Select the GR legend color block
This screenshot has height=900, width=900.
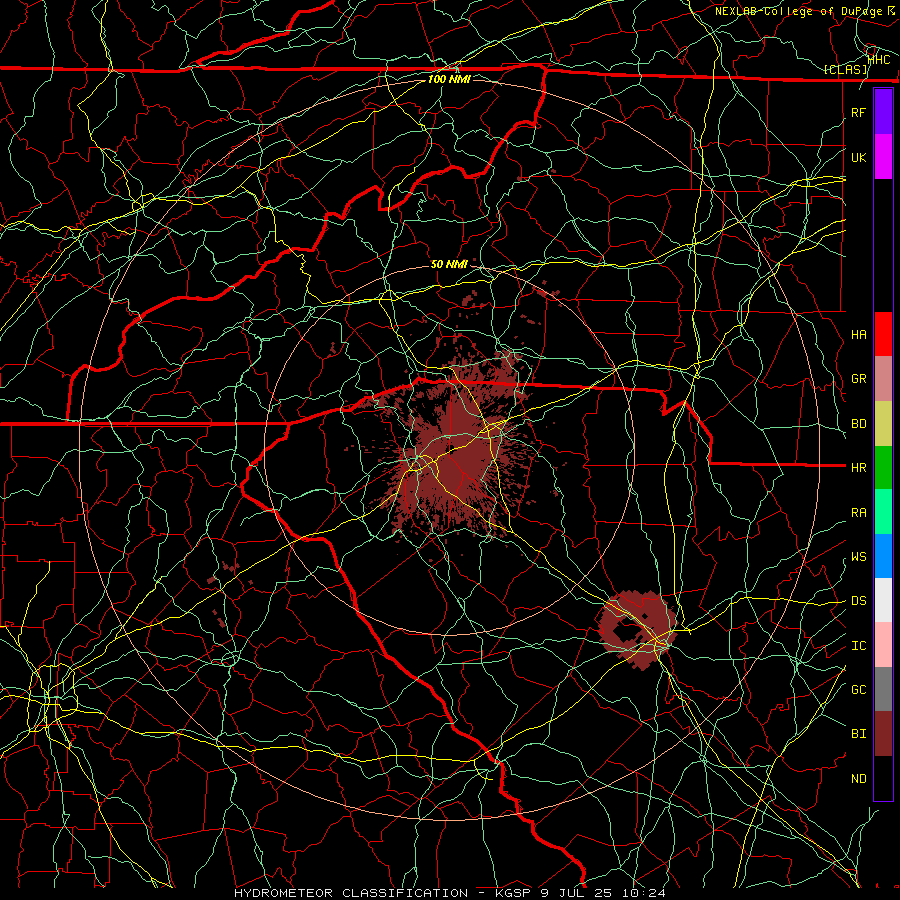[x=883, y=378]
